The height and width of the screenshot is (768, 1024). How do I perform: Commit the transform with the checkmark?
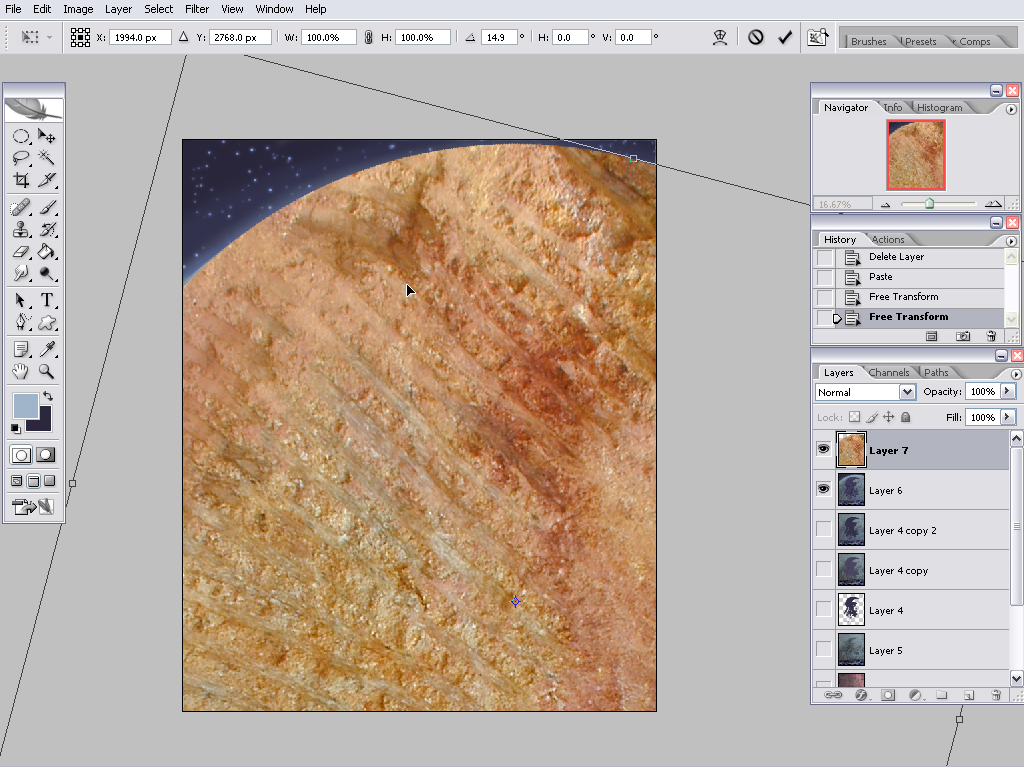pos(785,38)
